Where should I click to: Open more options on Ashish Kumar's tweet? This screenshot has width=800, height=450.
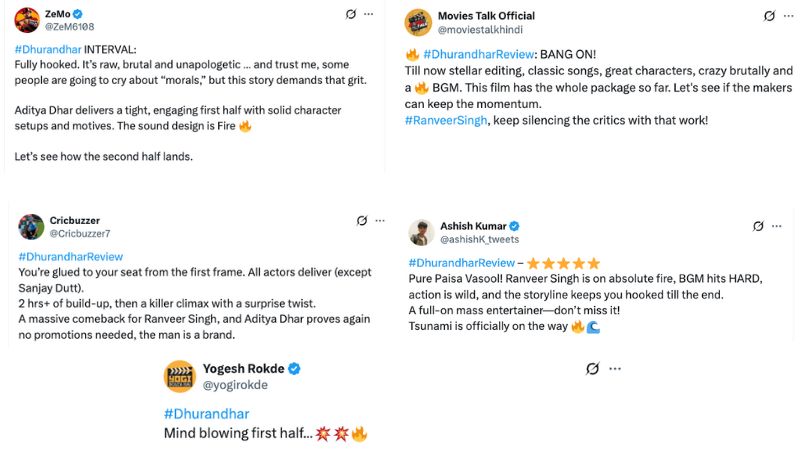coord(778,226)
